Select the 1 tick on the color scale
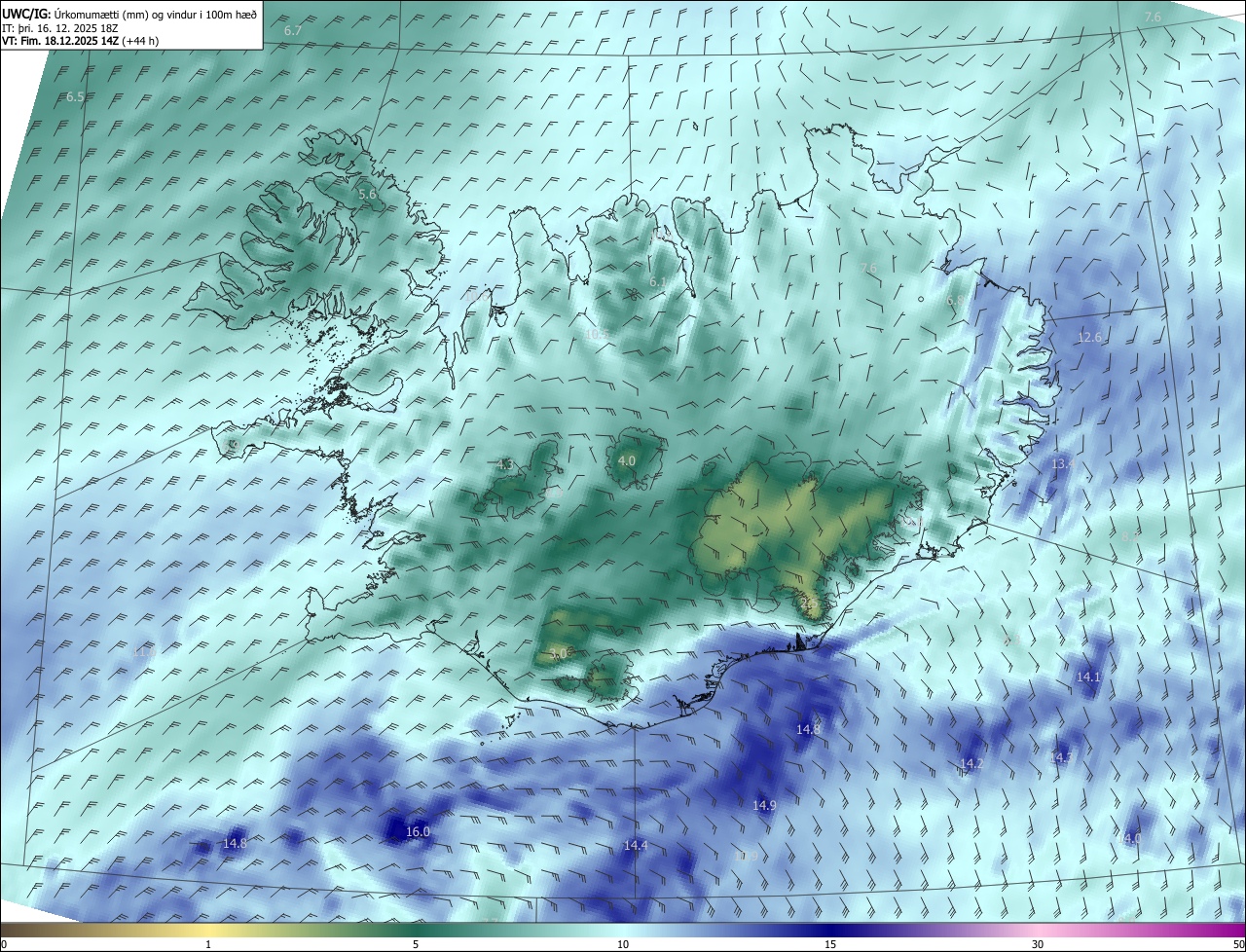 [209, 945]
